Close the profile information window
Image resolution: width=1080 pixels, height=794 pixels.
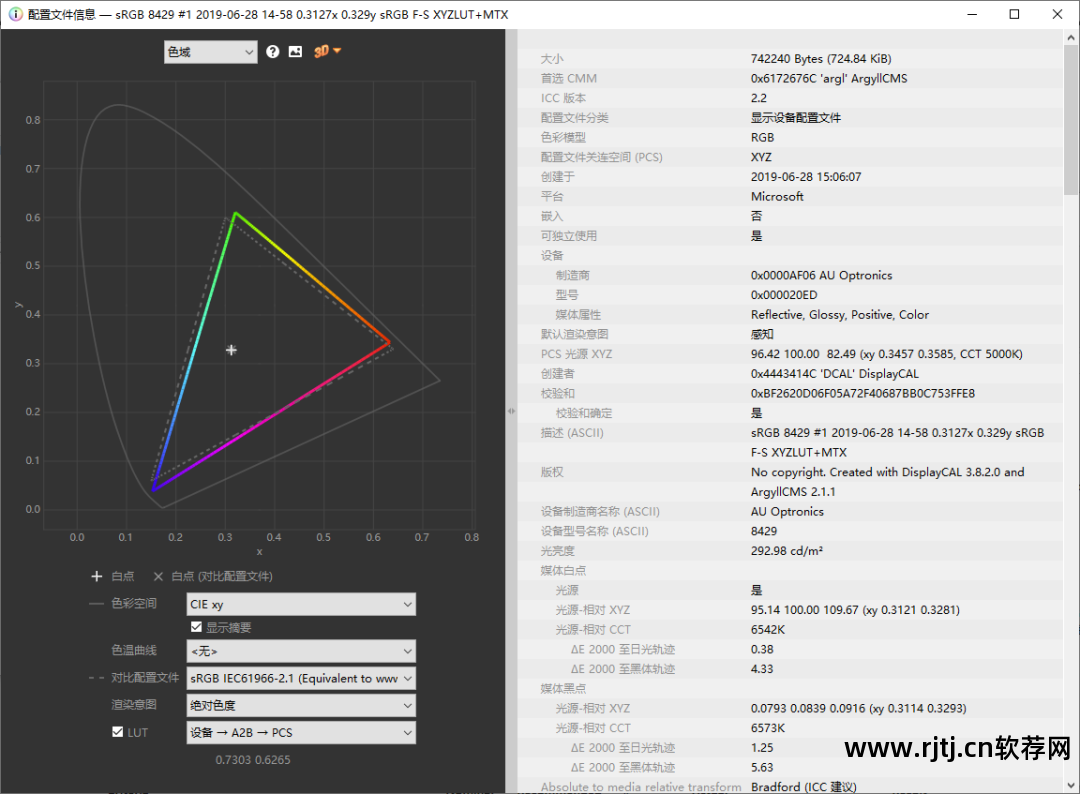click(1057, 14)
